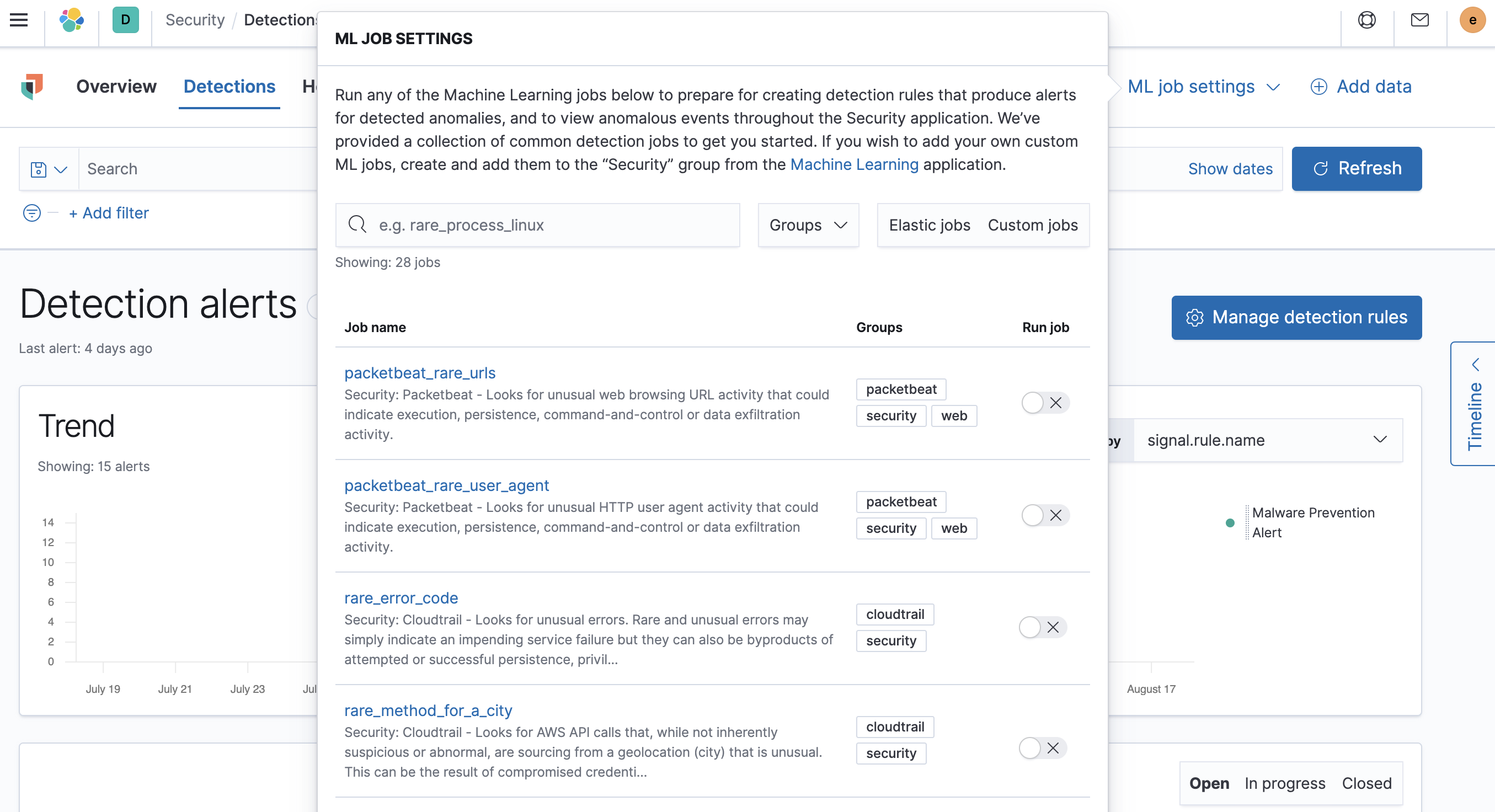Select the Closed alerts status tab
Screen dimensions: 1495x812
[x=1366, y=783]
